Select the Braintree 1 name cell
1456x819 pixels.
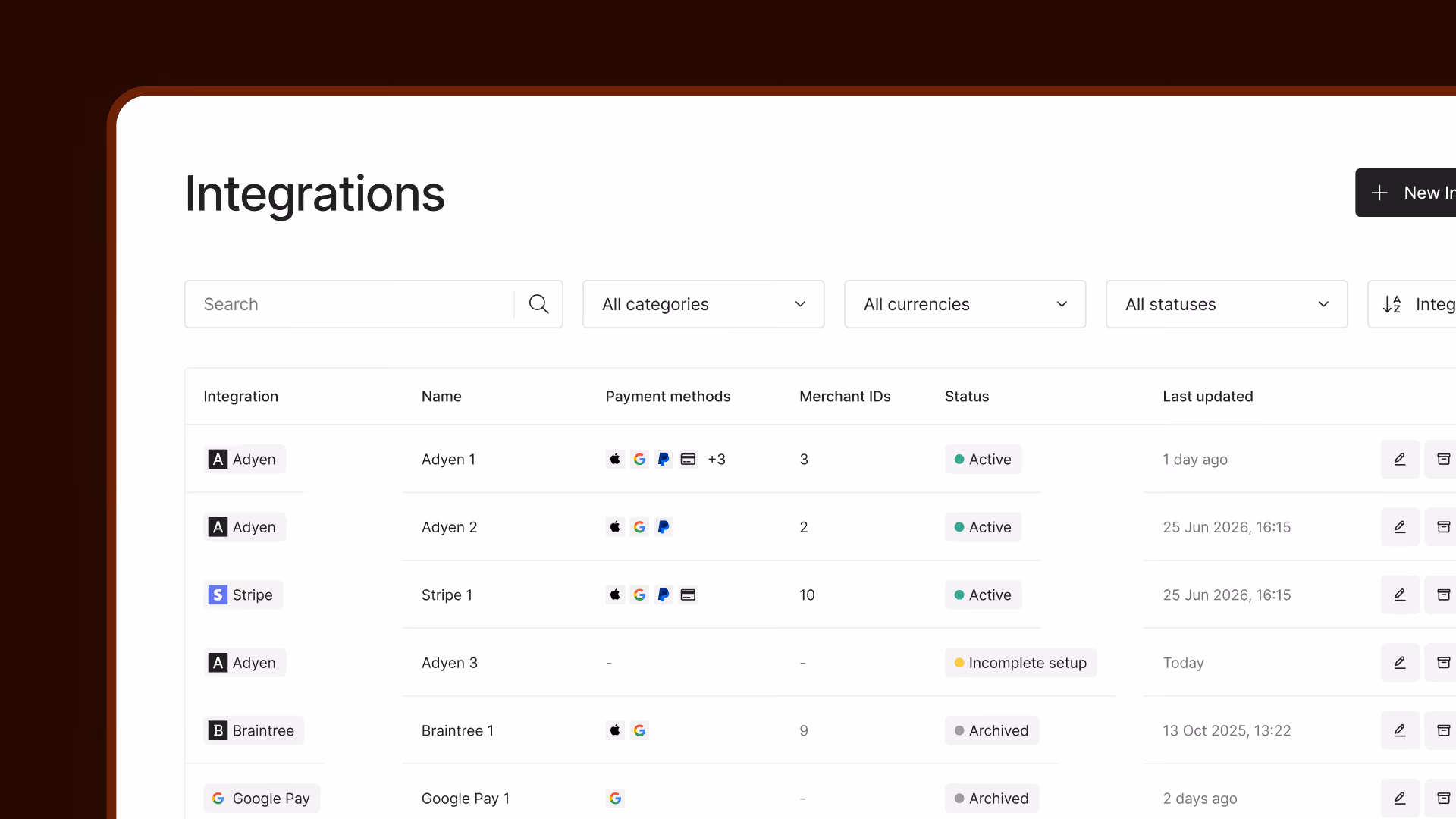(457, 730)
